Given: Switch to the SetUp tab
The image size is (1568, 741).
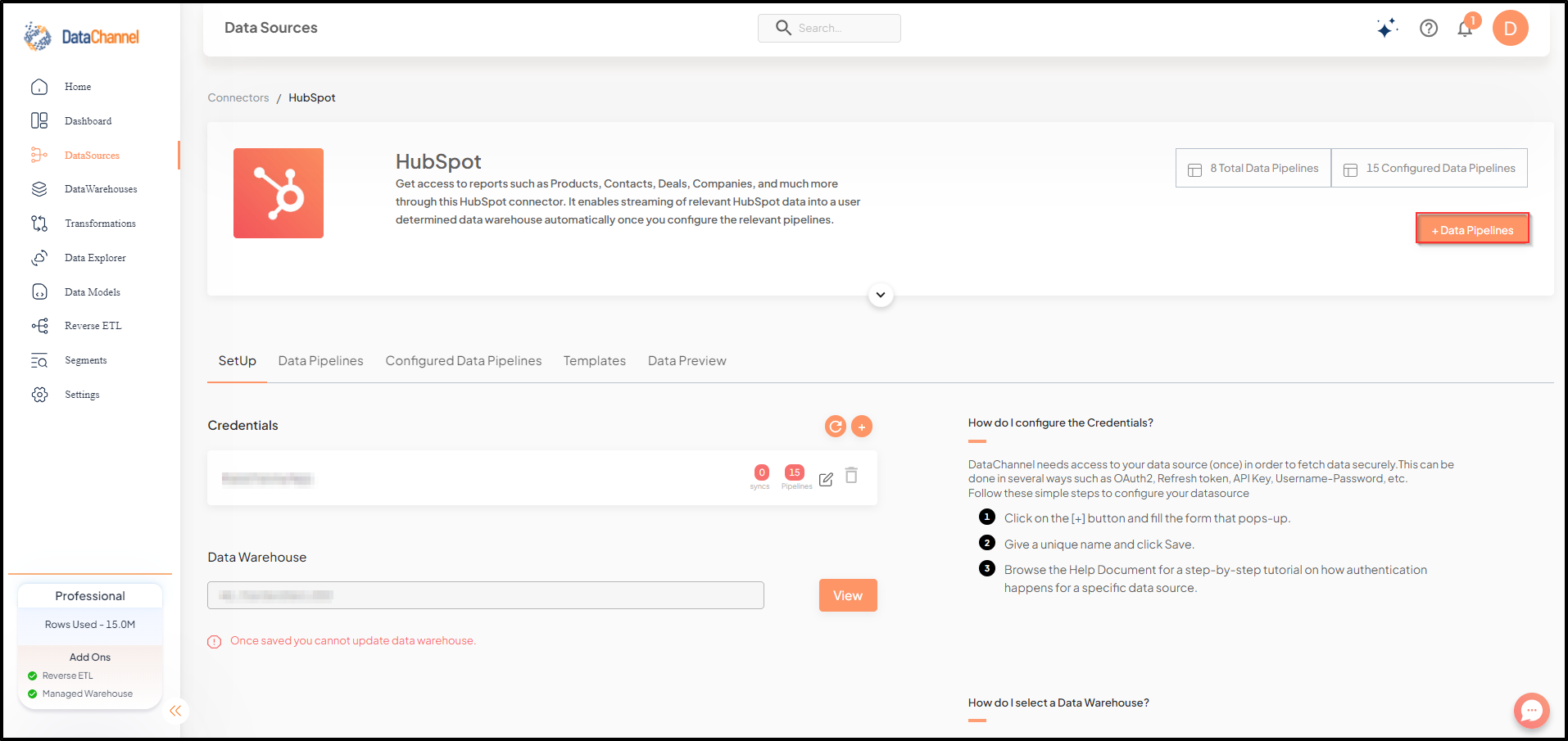Looking at the screenshot, I should click(237, 361).
